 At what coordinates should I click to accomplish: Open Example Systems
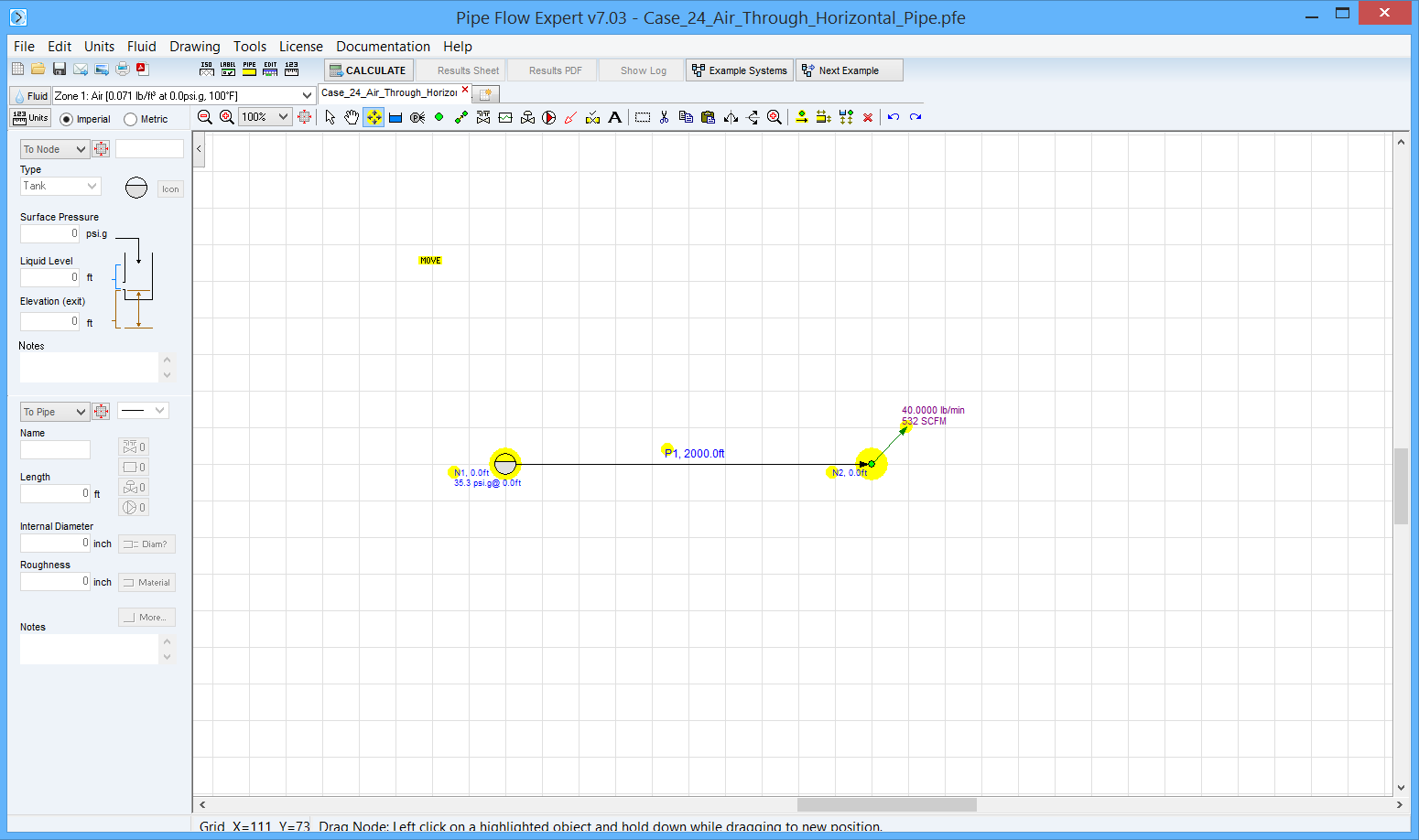(x=740, y=70)
